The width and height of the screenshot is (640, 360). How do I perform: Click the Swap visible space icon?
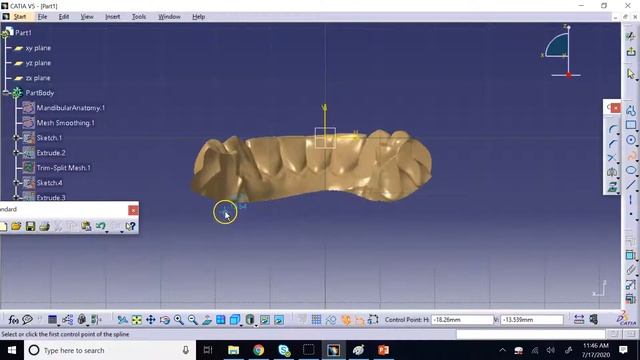(279, 320)
